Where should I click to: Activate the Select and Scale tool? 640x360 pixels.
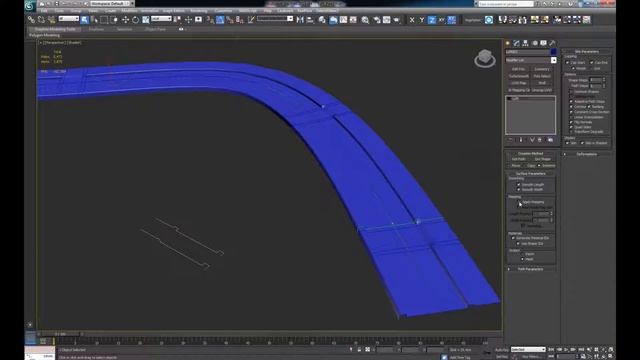(146, 20)
